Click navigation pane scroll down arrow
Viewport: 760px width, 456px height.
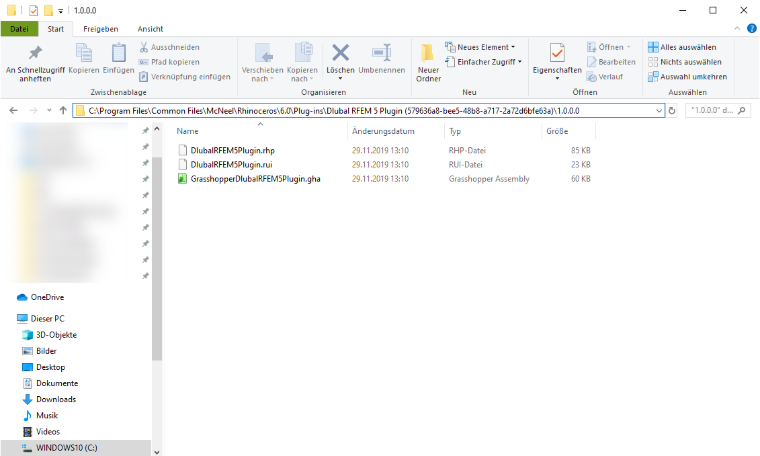click(x=157, y=452)
